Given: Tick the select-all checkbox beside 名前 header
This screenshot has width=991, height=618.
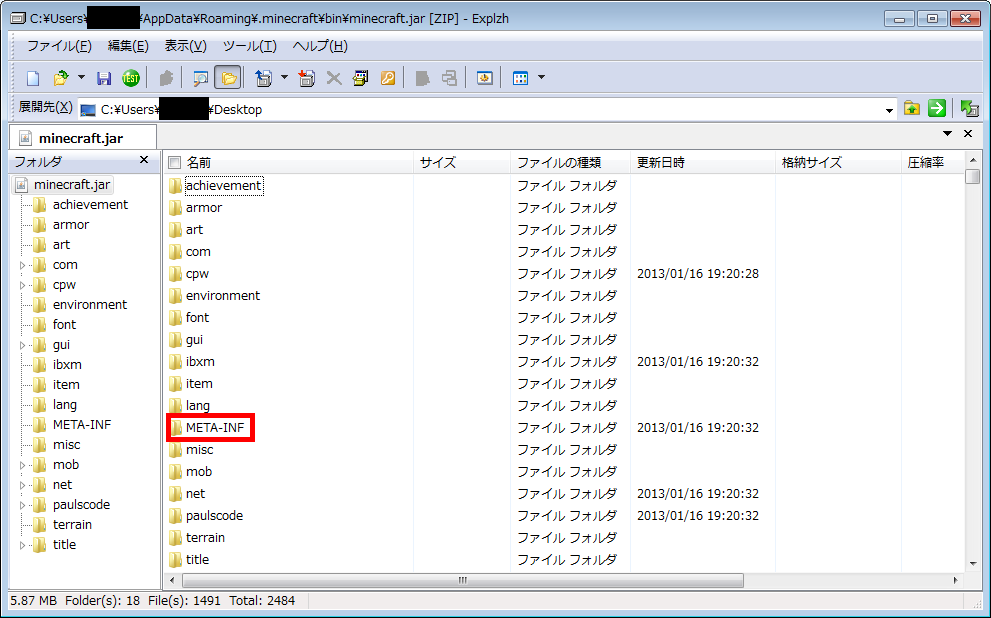Looking at the screenshot, I should [175, 163].
